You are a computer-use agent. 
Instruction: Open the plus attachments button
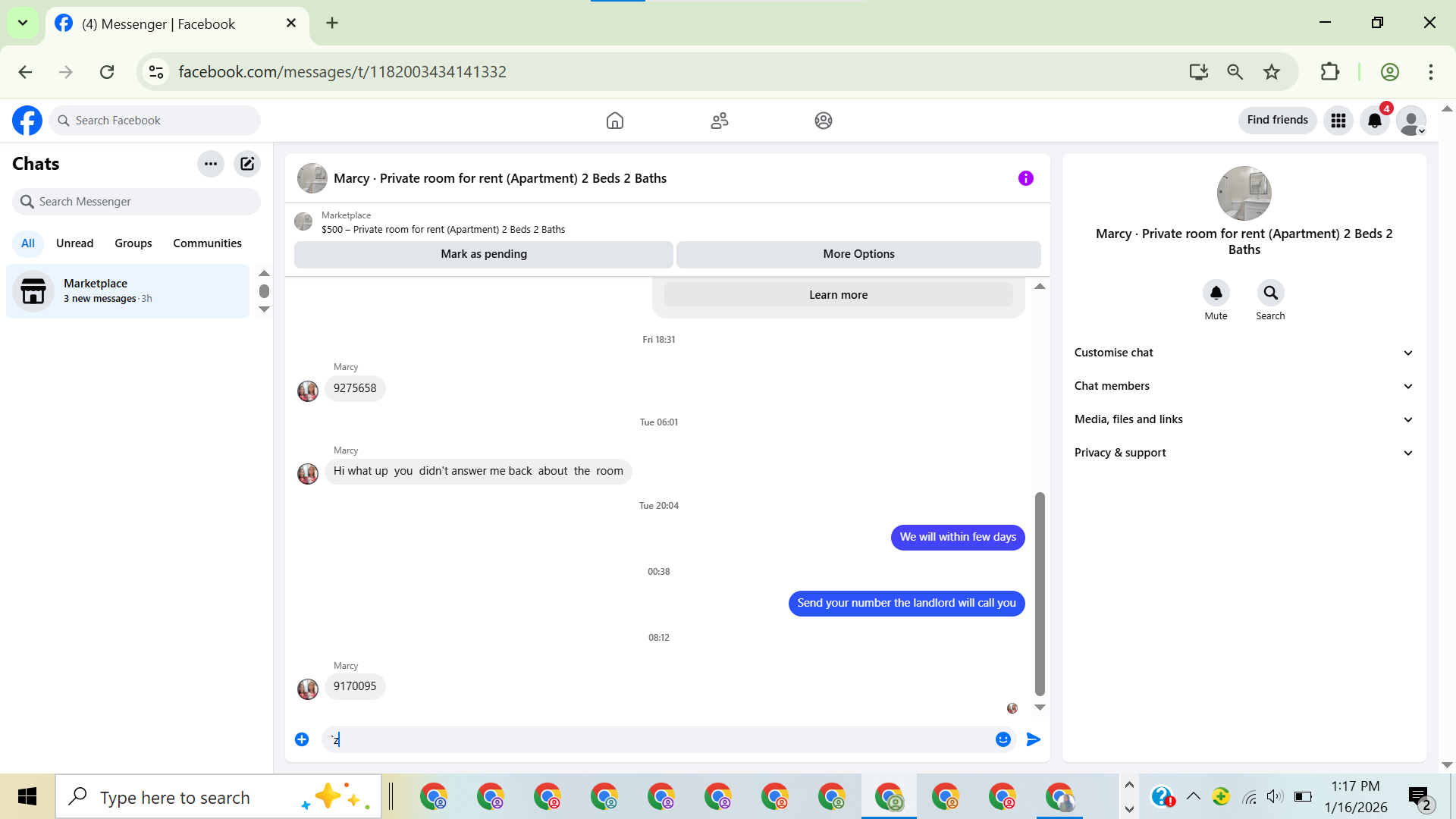[x=302, y=739]
